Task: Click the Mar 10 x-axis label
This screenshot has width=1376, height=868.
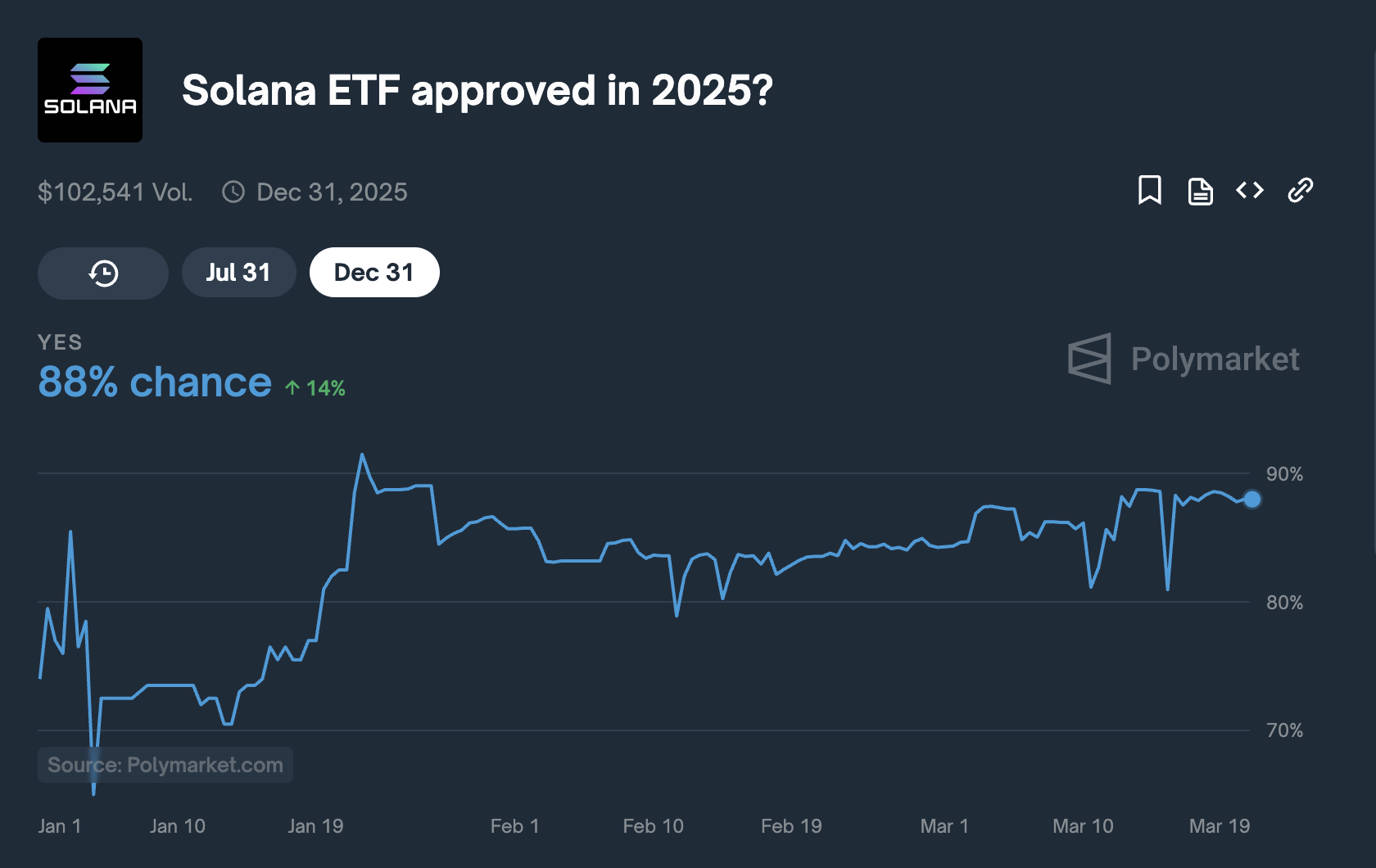Action: point(1083,826)
